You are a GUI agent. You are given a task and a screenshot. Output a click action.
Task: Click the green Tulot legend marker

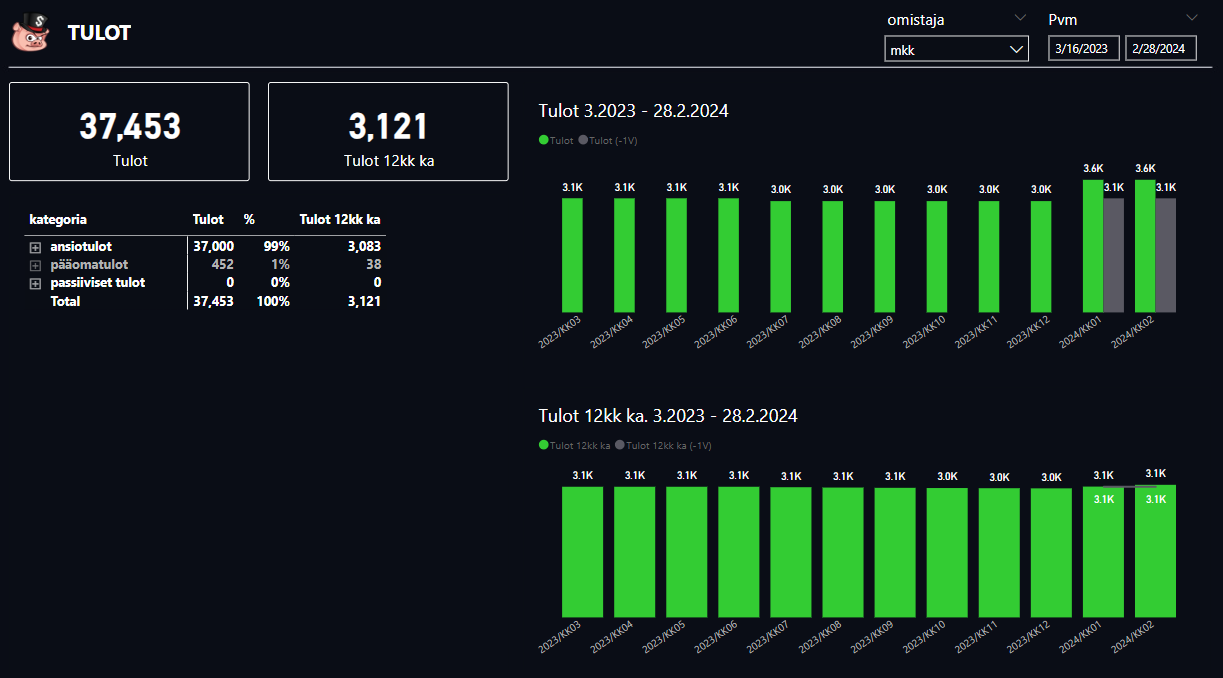pyautogui.click(x=544, y=140)
